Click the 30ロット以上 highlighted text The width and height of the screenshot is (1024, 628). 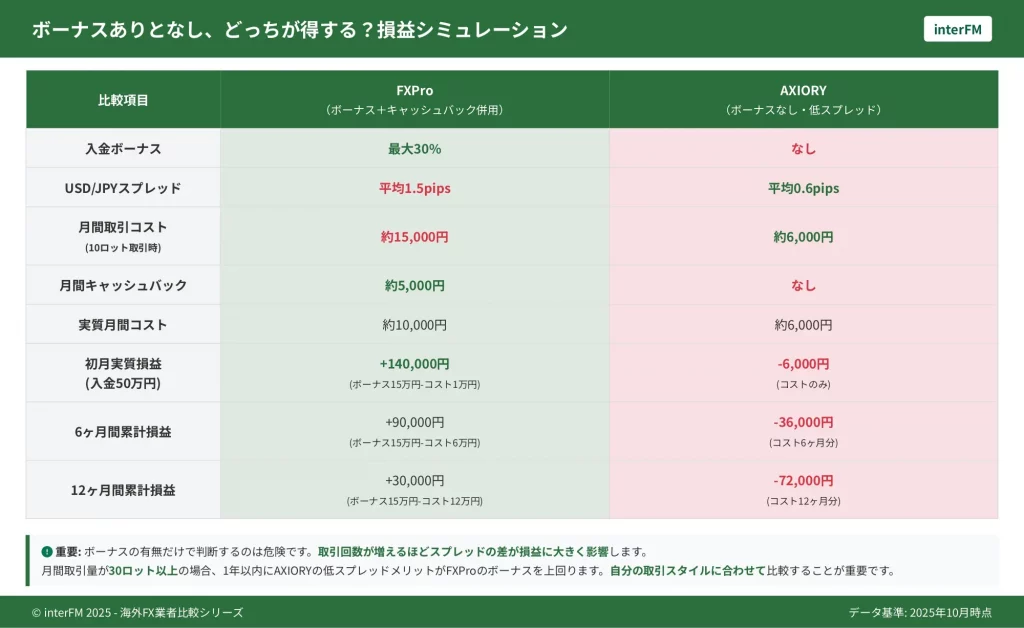point(143,571)
